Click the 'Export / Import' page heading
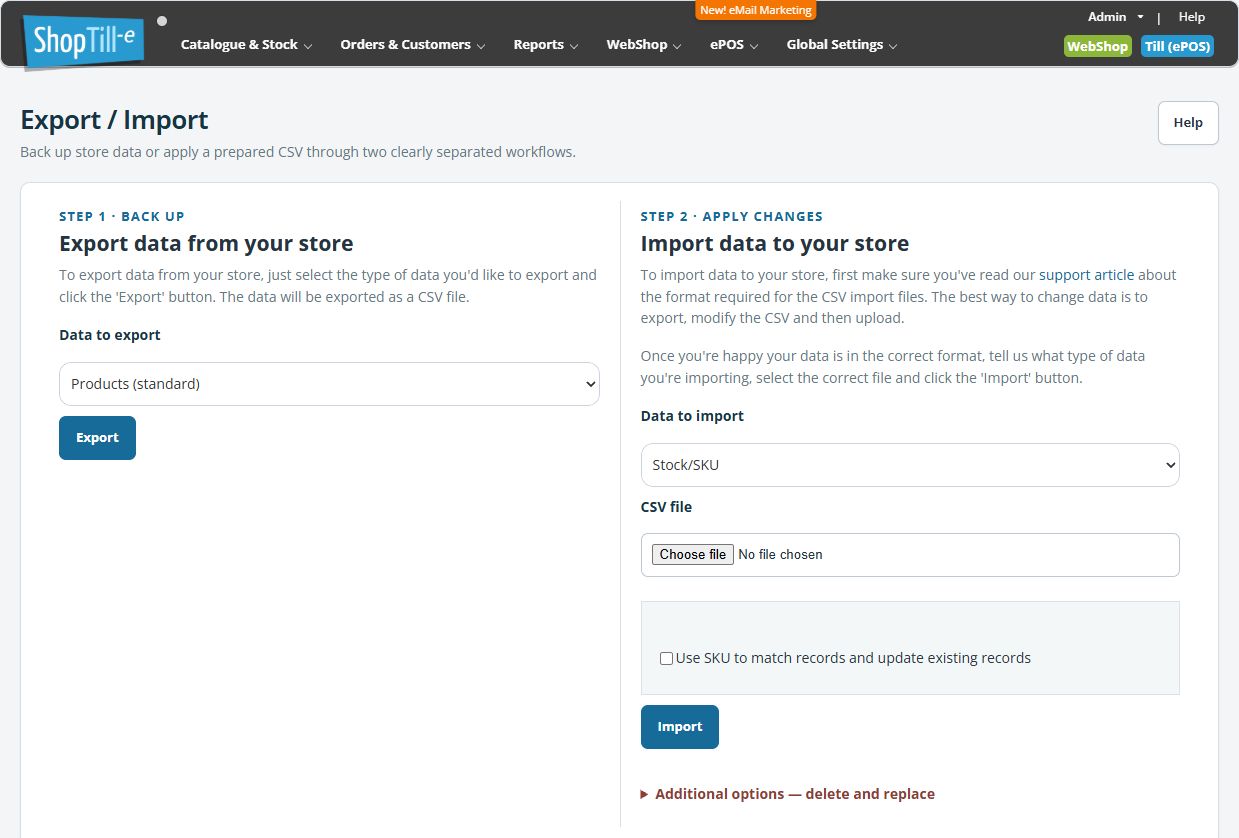This screenshot has height=838, width=1239. 114,120
